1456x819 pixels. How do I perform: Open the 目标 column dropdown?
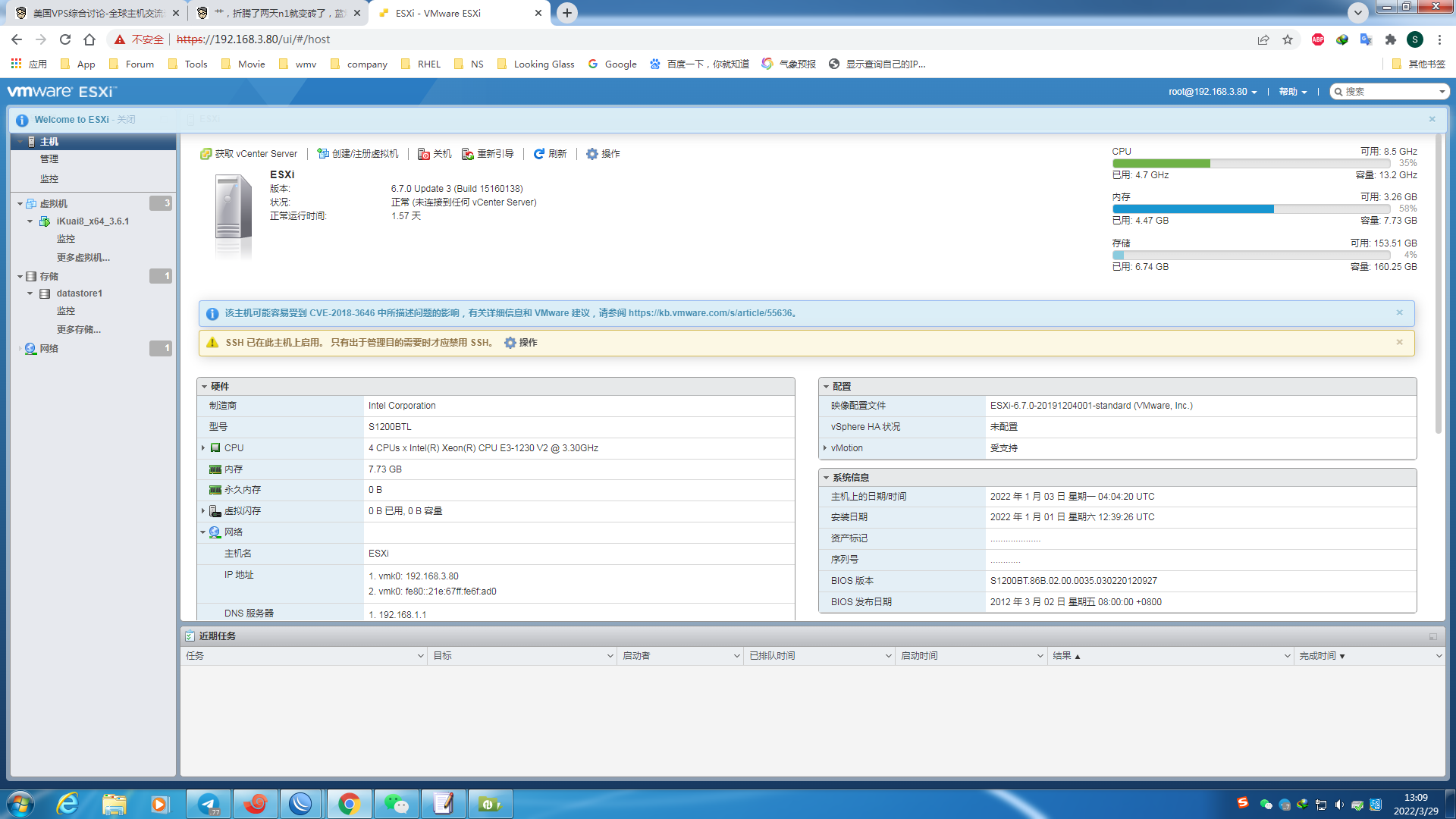[x=610, y=656]
